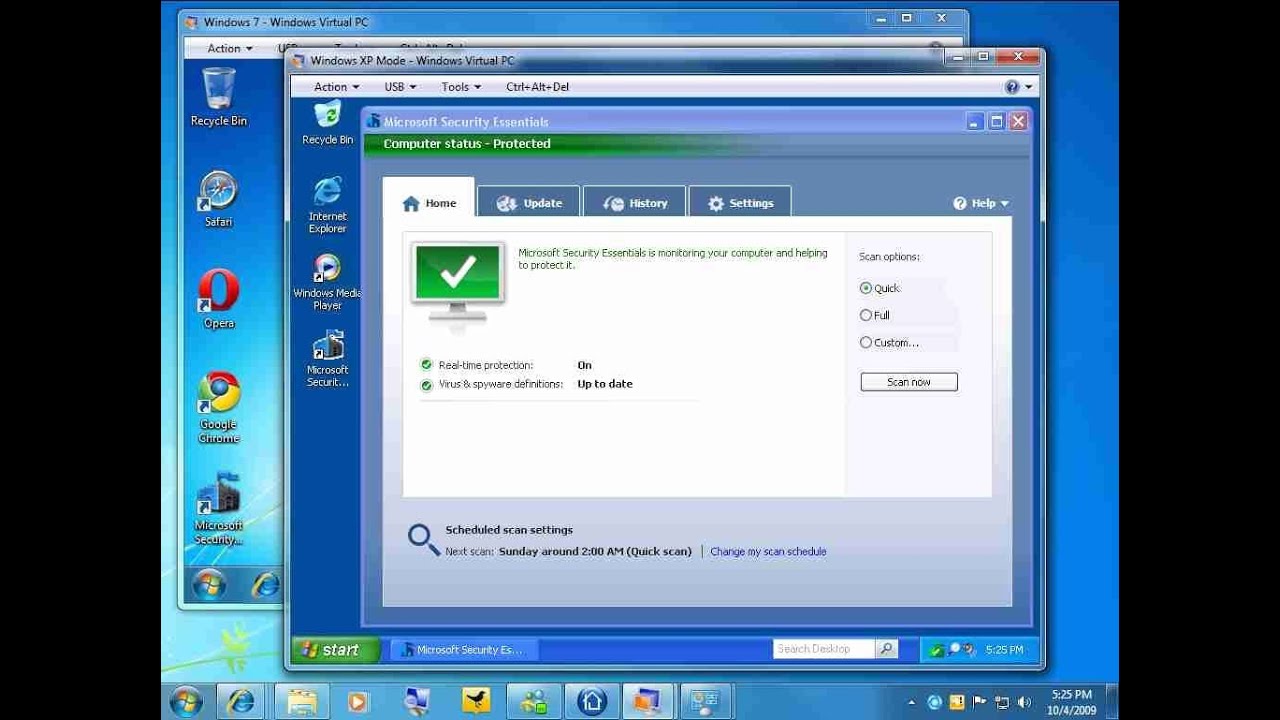Expand the Action menu in XP Mode window
The width and height of the screenshot is (1280, 720).
tap(336, 87)
